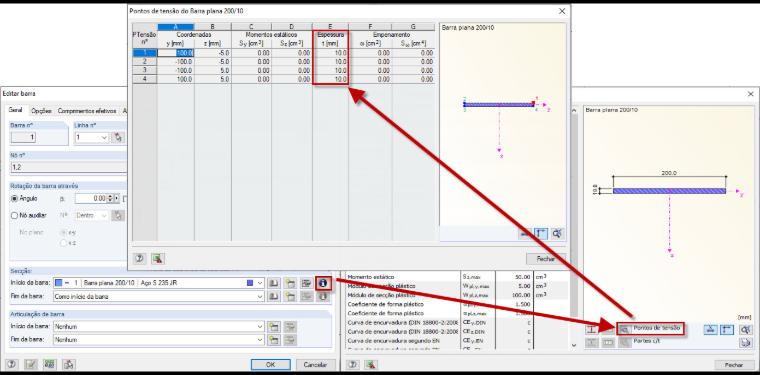The height and width of the screenshot is (375, 760).
Task: Create new section icon for Fim da barra section
Action: pos(290,296)
